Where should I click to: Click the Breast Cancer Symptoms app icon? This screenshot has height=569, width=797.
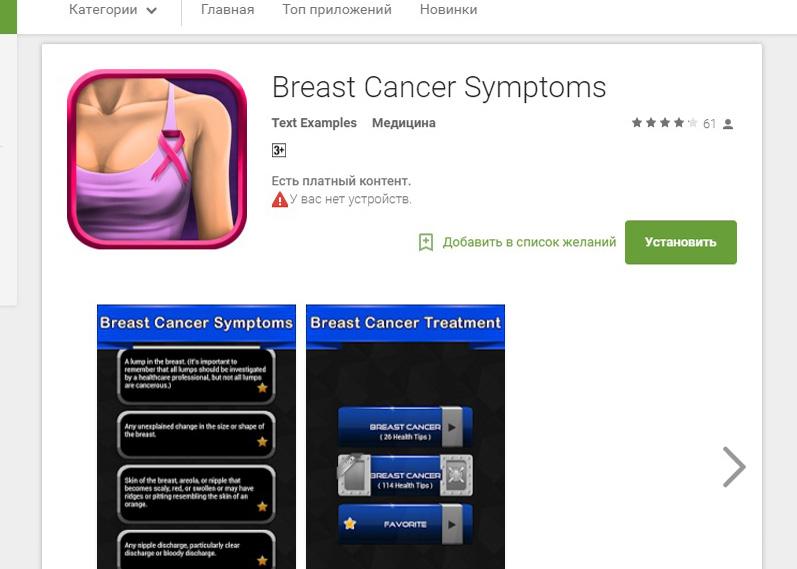157,159
